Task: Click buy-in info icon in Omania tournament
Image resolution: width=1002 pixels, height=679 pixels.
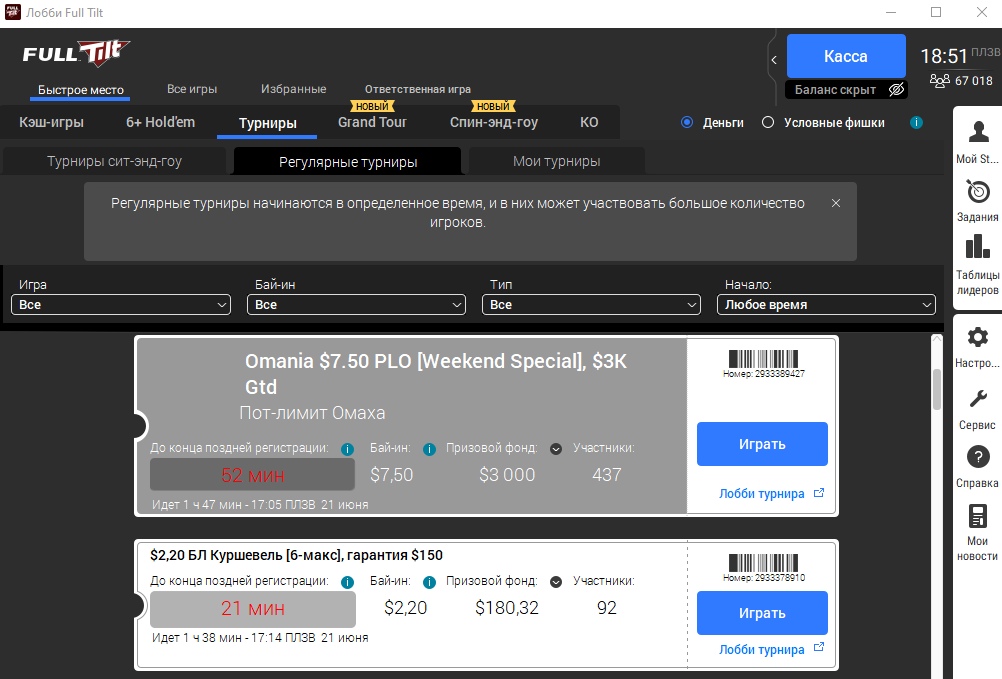Action: (429, 449)
